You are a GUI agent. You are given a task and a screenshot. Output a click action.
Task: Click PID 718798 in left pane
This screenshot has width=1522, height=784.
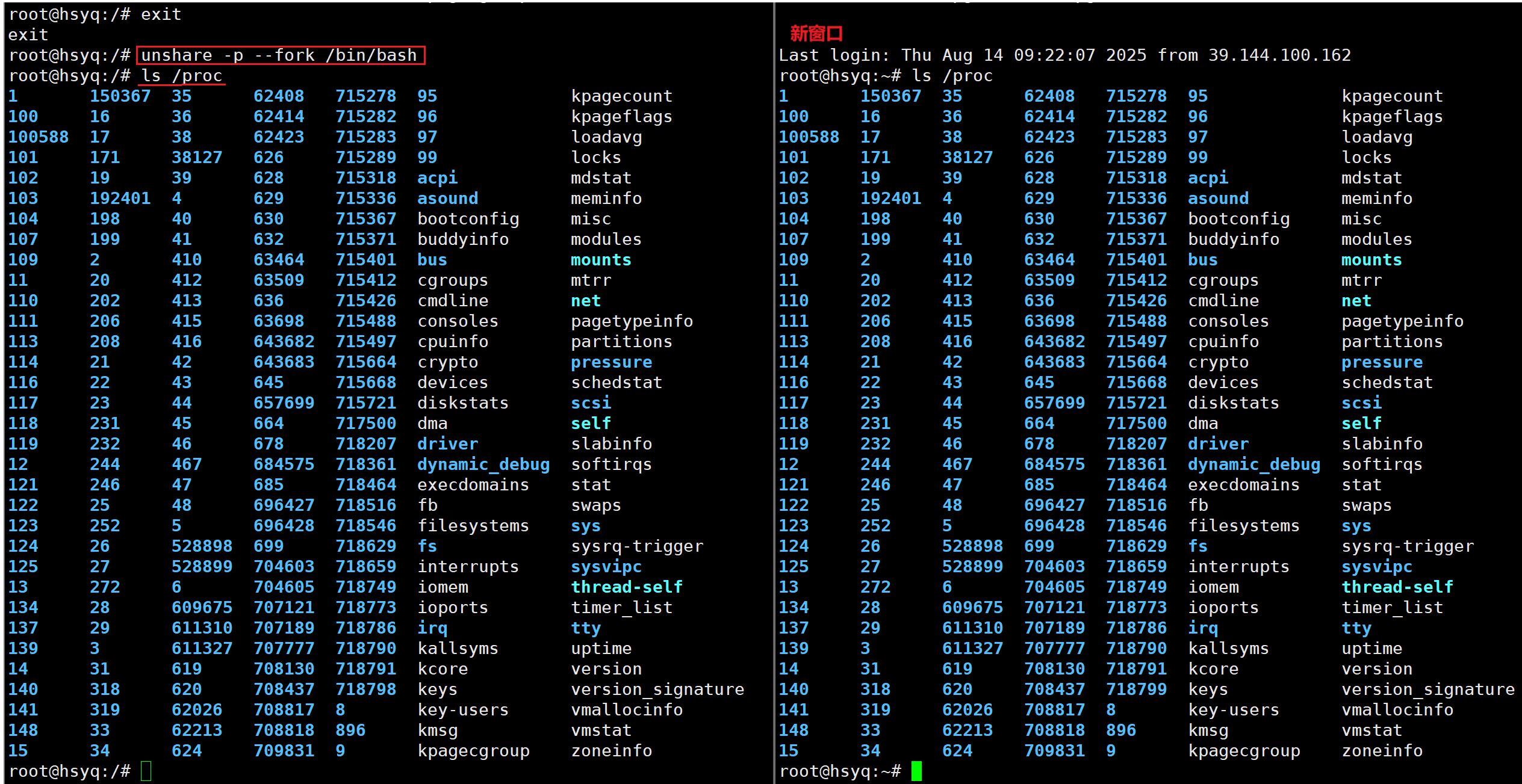tap(365, 689)
